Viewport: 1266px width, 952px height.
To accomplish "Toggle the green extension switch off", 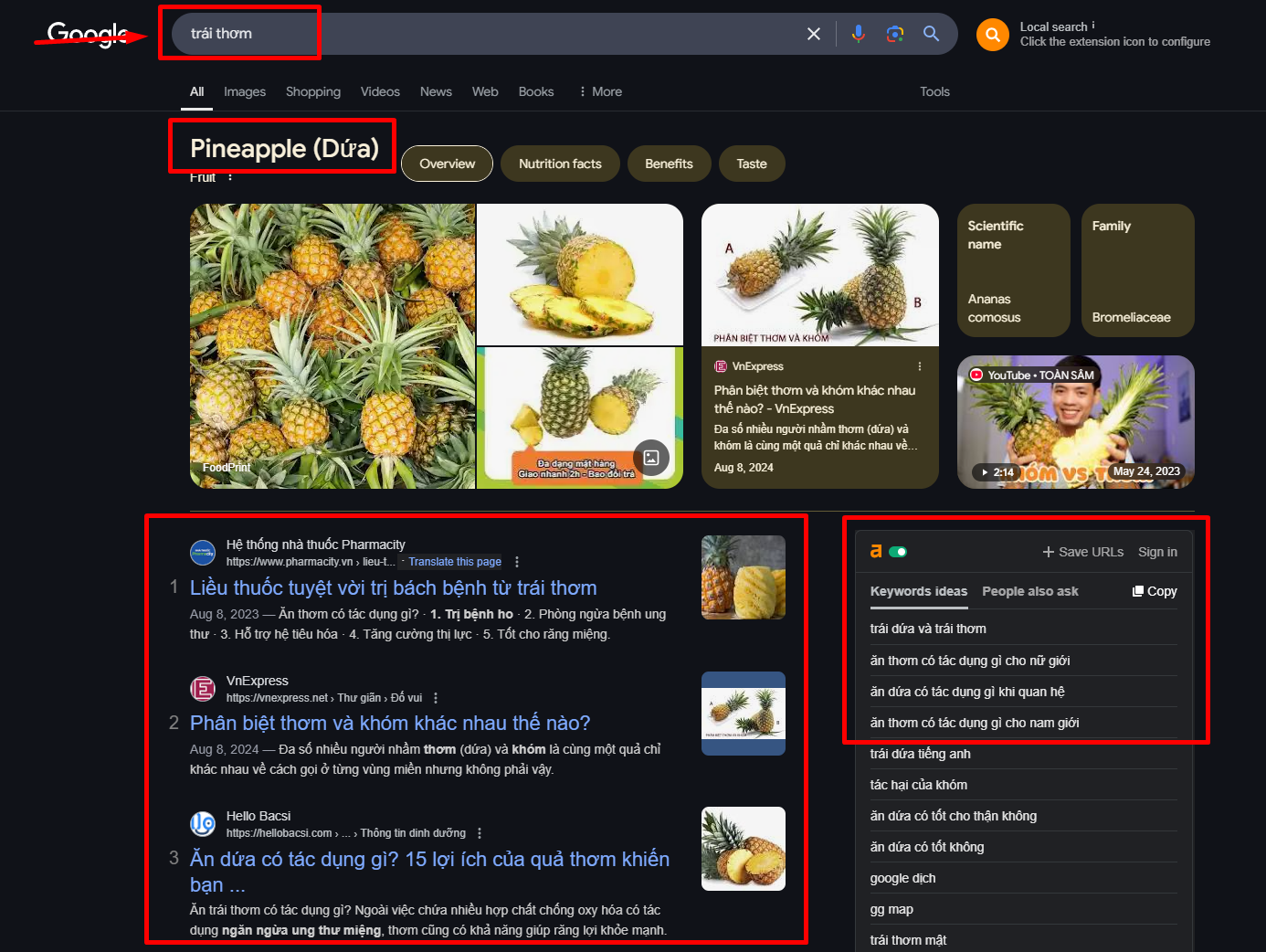I will pyautogui.click(x=898, y=552).
